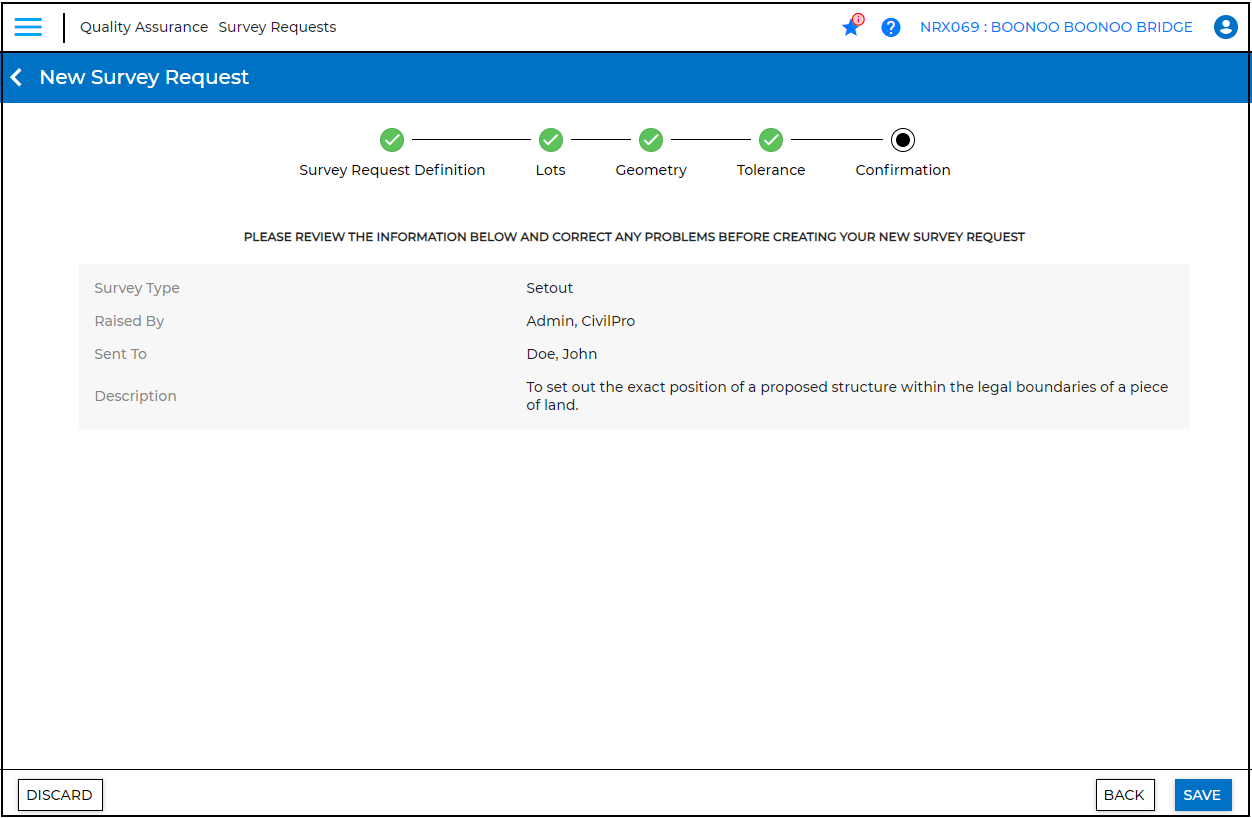This screenshot has width=1252, height=818.
Task: Click the Geometry step label
Action: [x=651, y=170]
